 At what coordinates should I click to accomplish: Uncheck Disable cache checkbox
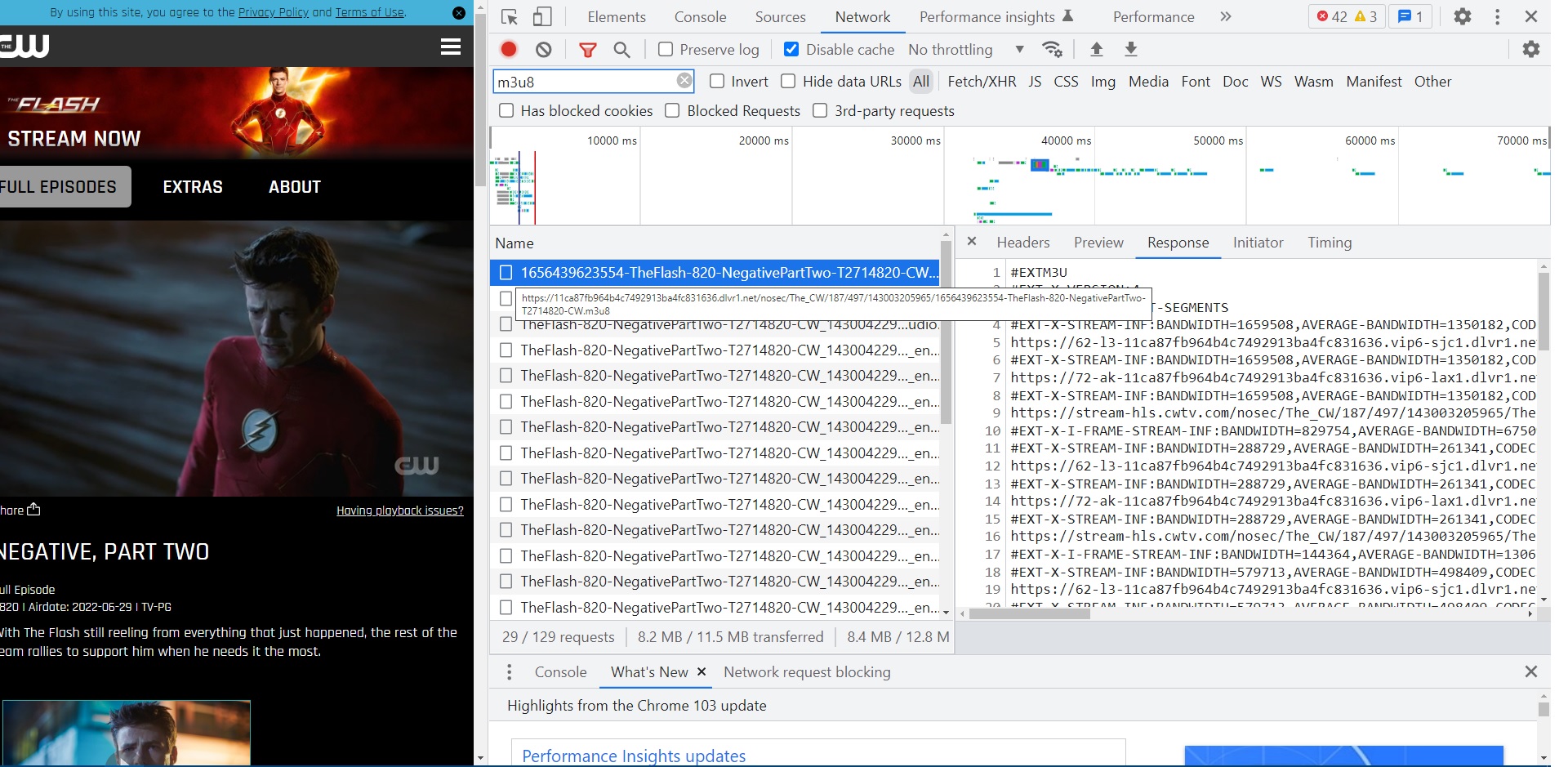[x=791, y=49]
